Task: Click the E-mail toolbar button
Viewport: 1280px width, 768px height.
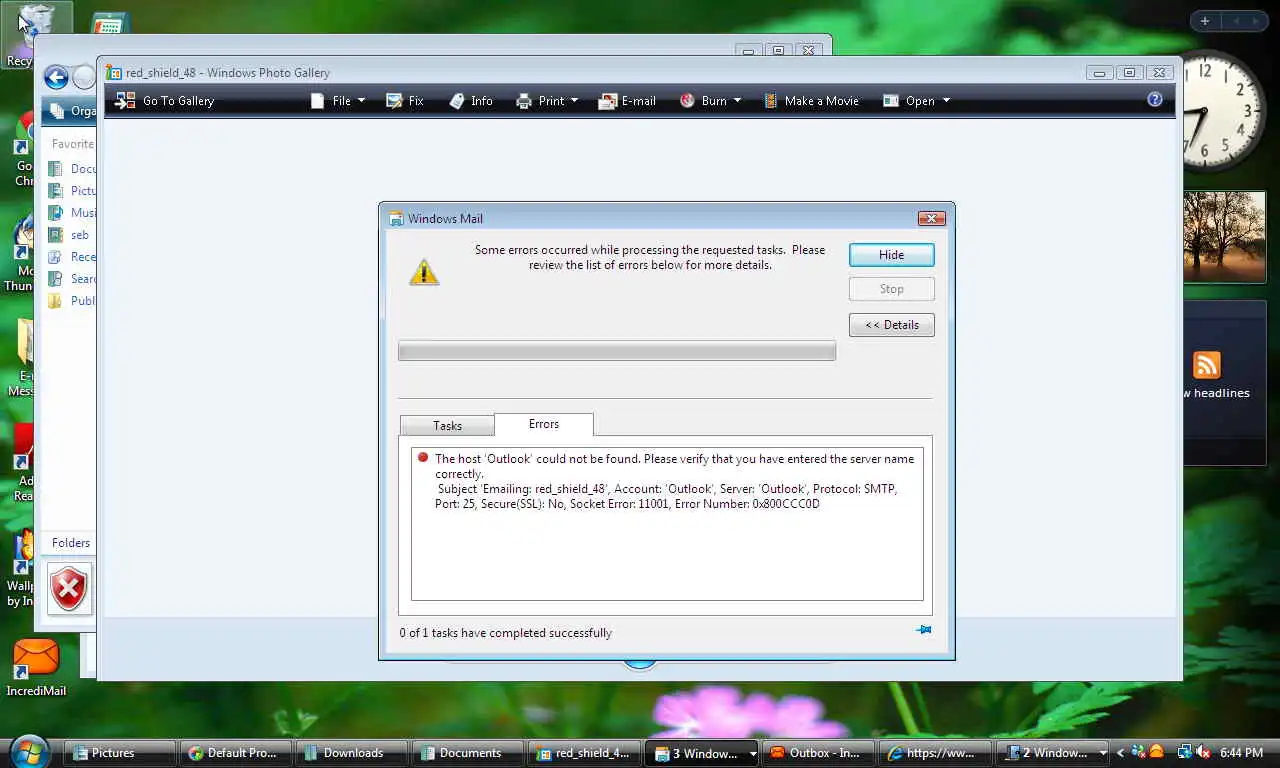Action: click(x=627, y=101)
